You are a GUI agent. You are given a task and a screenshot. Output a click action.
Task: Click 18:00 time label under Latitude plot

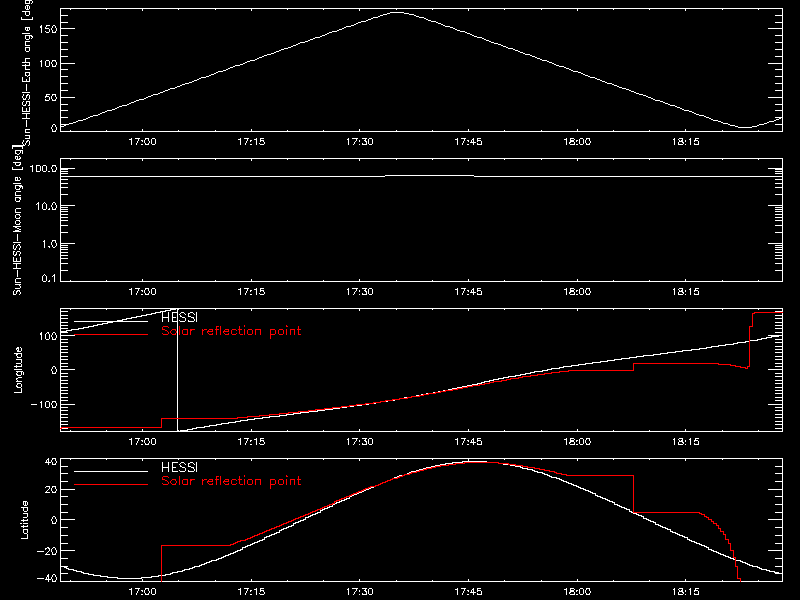pos(577,592)
